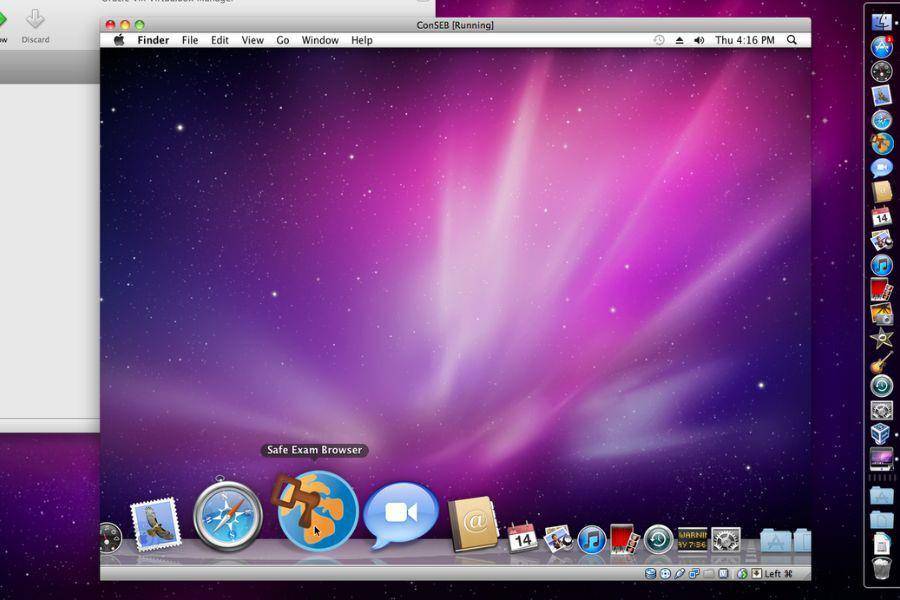Image resolution: width=900 pixels, height=600 pixels.
Task: Open Address Book in the guest dock
Action: (473, 523)
